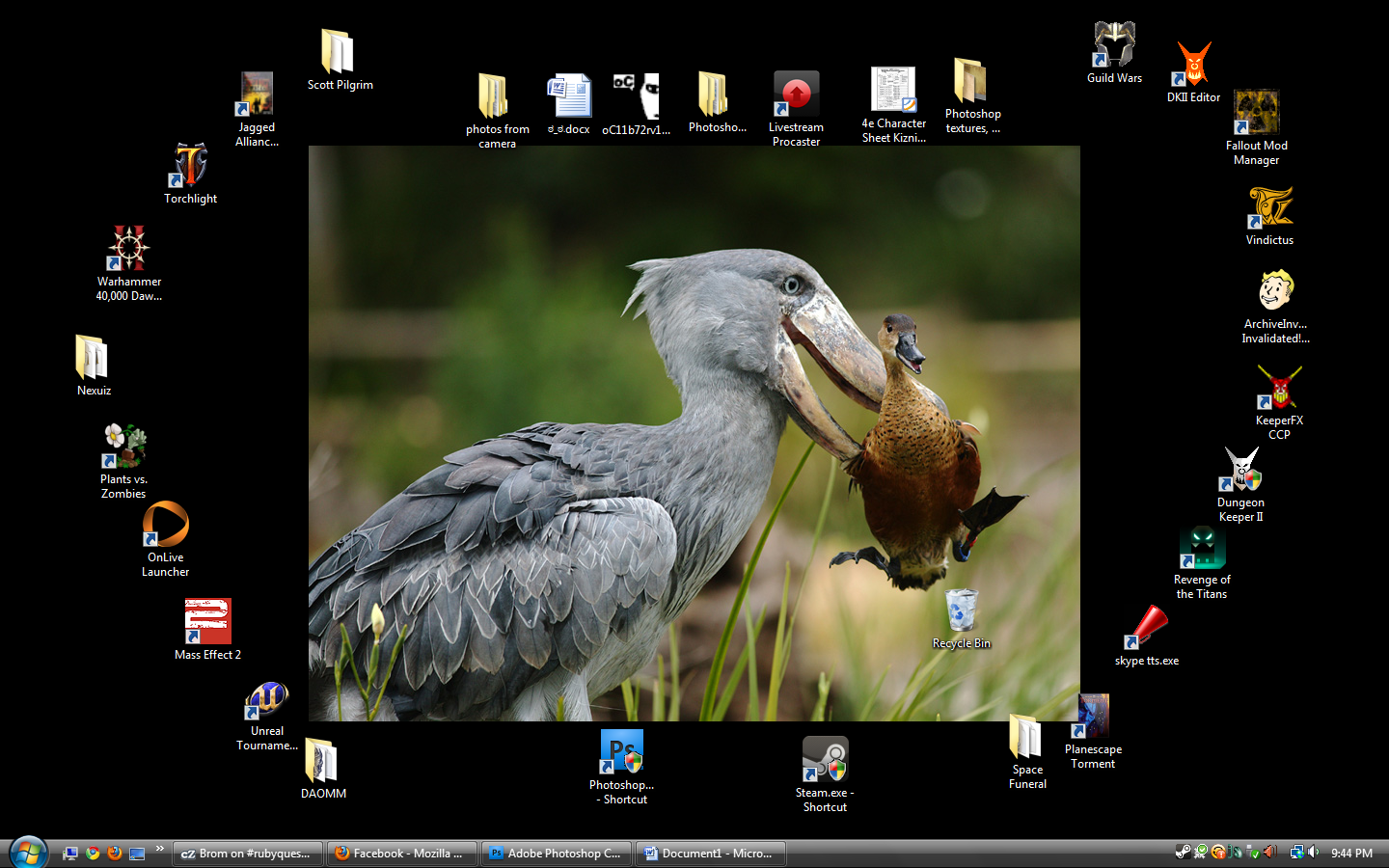Screen dimensions: 1389x868
Task: Open the Windows Start menu orb
Action: 28,853
